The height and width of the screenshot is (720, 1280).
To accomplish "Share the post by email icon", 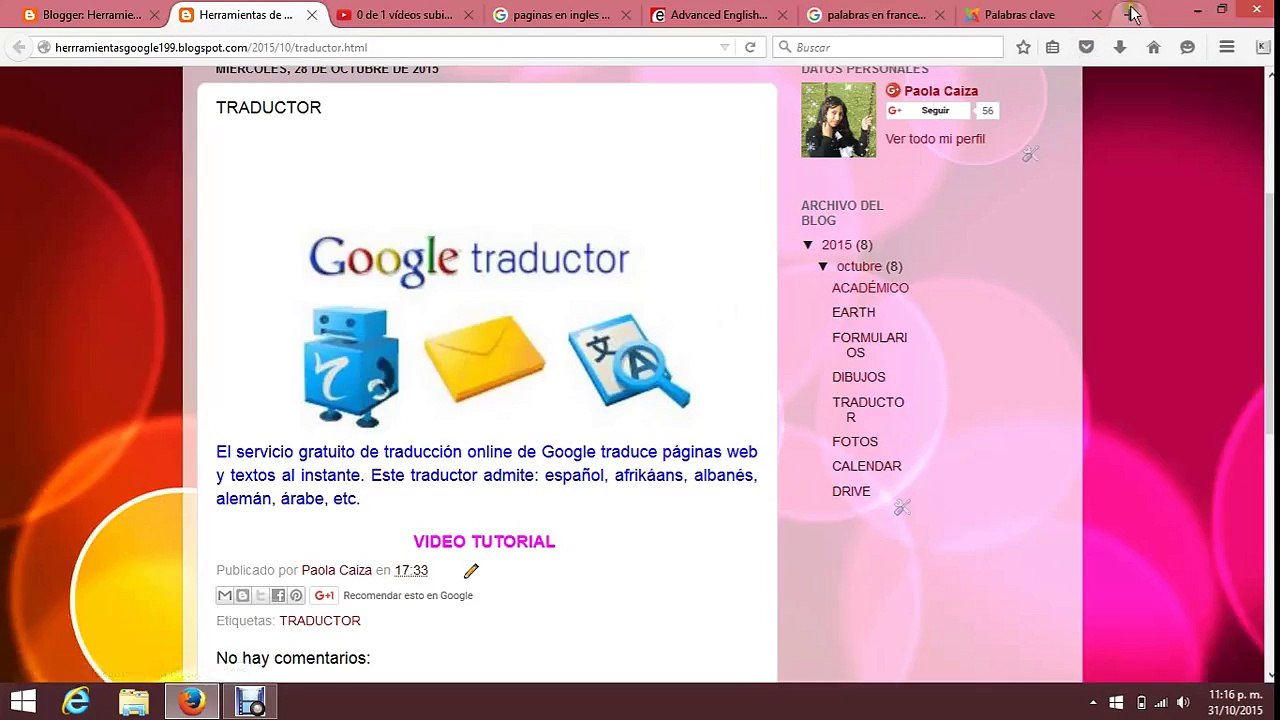I will point(225,596).
